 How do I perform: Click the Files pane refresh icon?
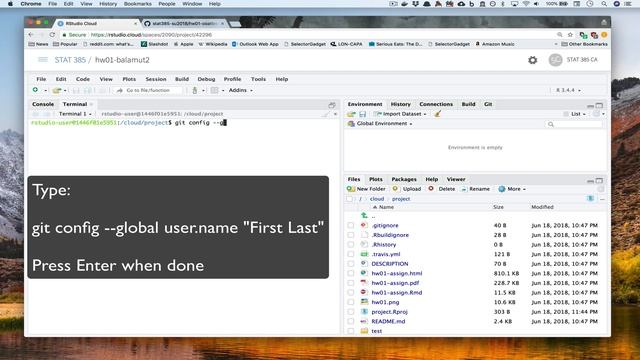(x=600, y=189)
